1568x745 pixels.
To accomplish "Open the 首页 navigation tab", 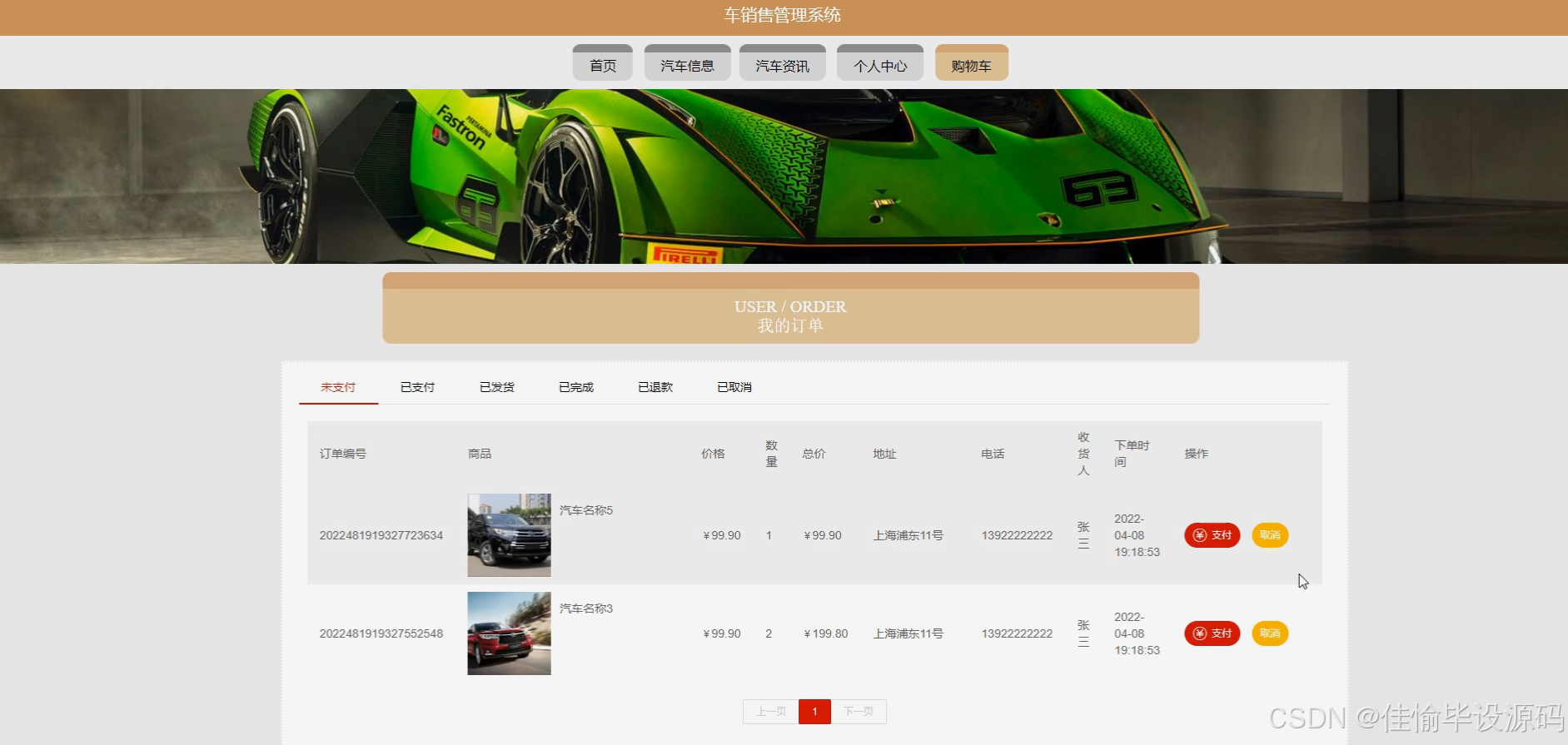I will (603, 63).
